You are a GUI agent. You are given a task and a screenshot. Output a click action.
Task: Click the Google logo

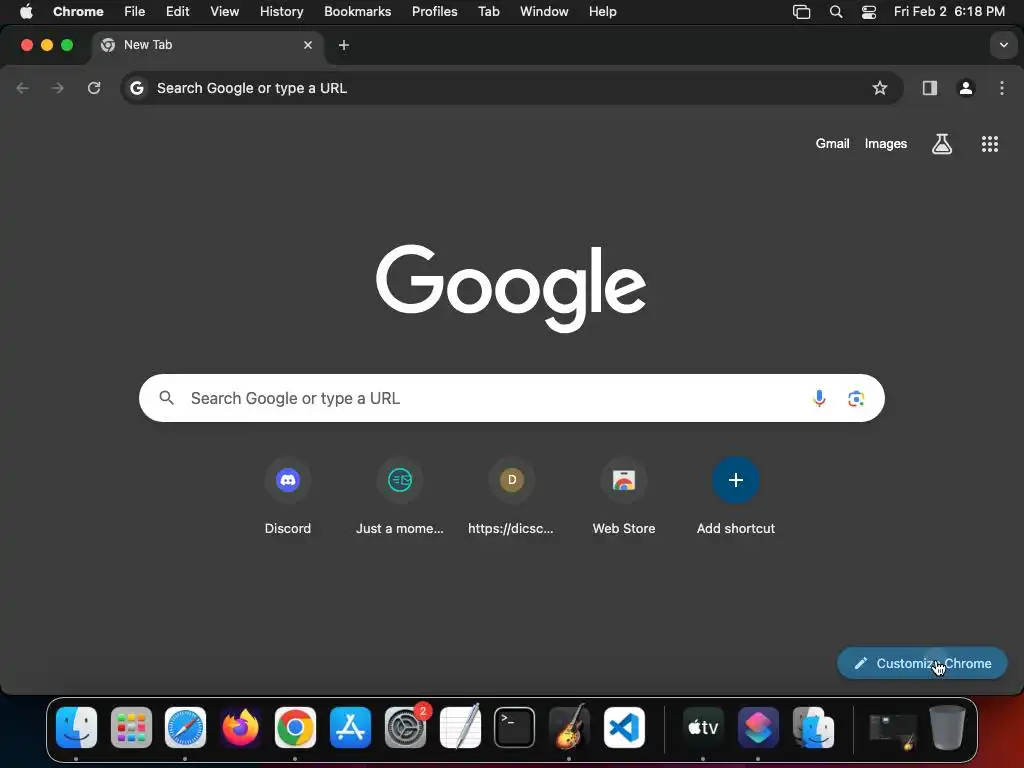(511, 287)
